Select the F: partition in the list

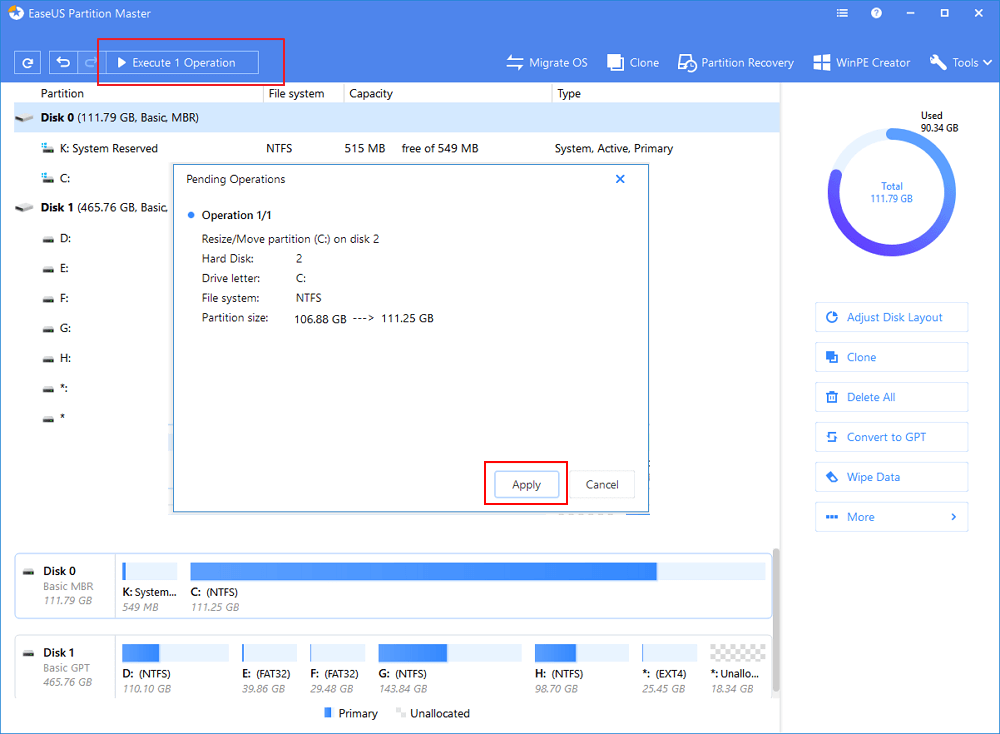pos(93,298)
